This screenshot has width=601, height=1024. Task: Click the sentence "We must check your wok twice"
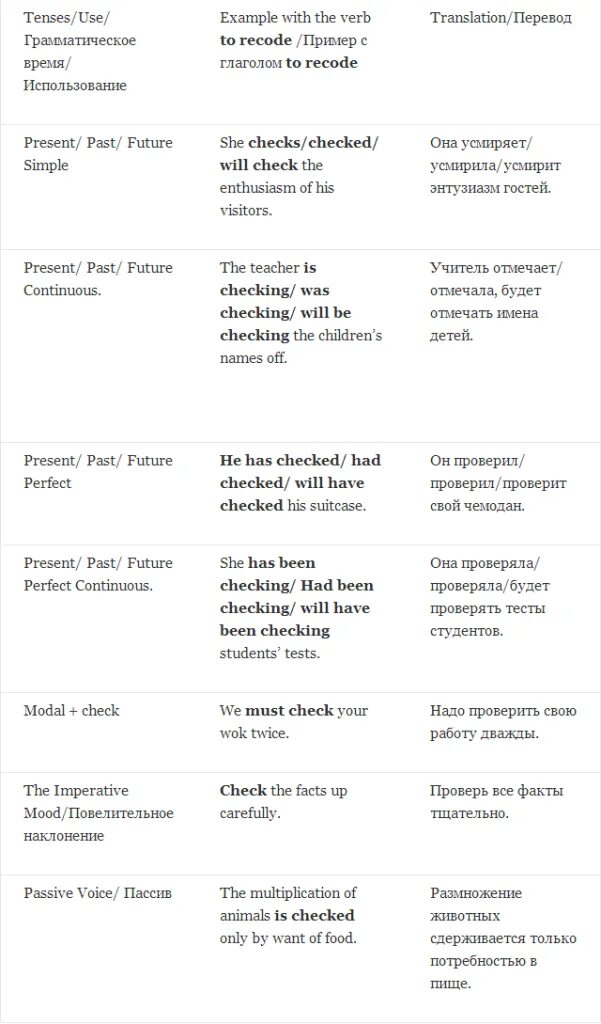294,721
